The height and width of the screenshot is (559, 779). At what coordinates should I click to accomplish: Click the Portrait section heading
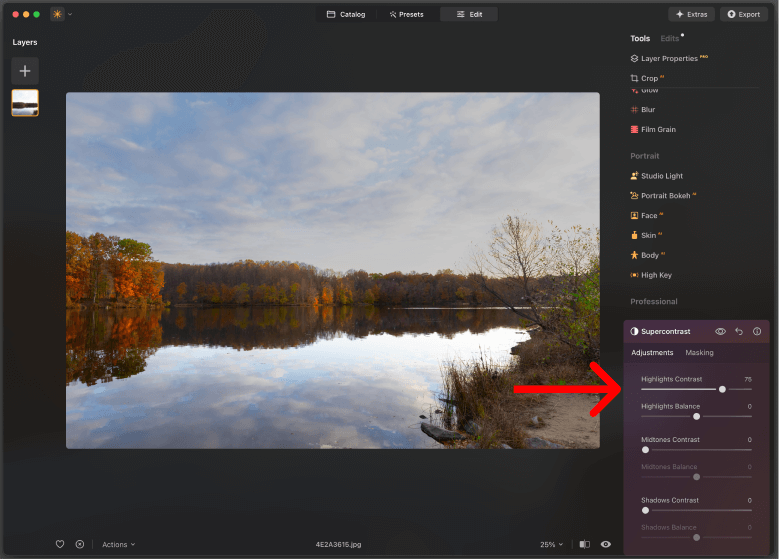click(645, 156)
